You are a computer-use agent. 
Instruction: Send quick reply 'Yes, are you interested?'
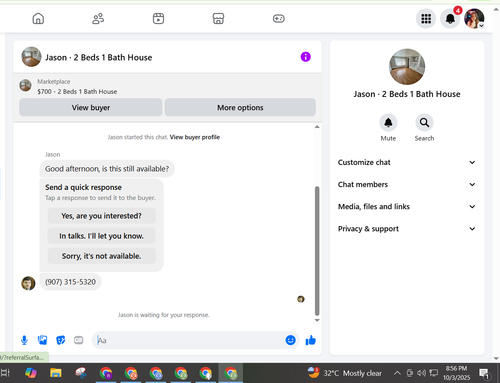click(x=101, y=216)
